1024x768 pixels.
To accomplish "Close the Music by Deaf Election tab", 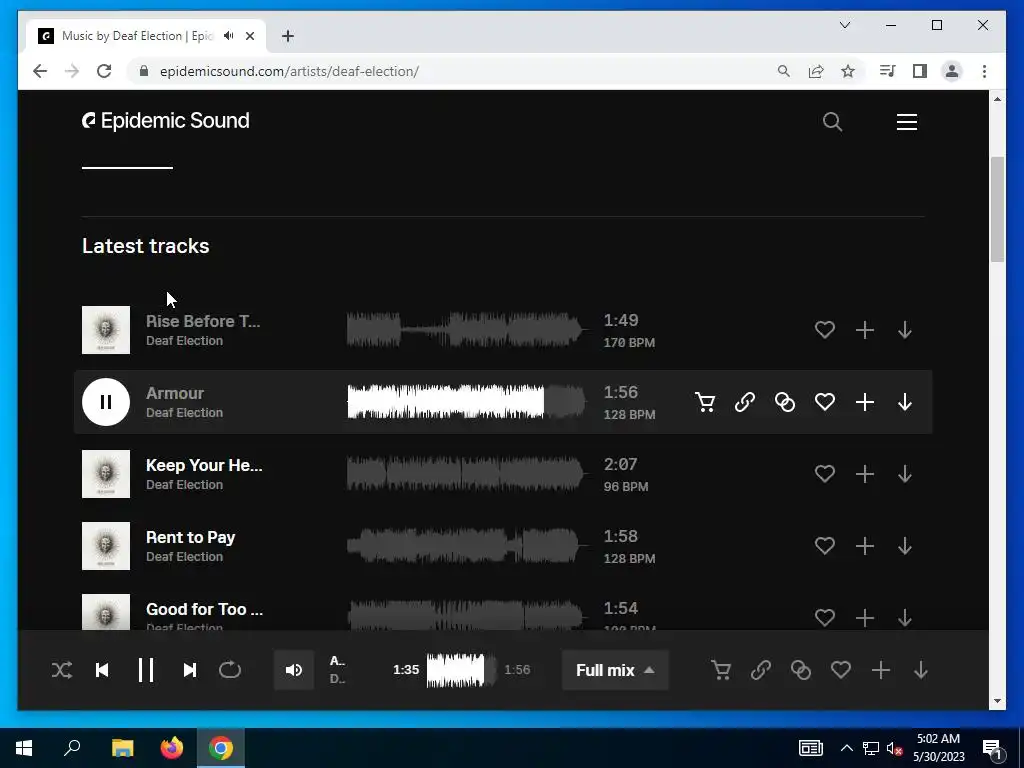I will 249,36.
